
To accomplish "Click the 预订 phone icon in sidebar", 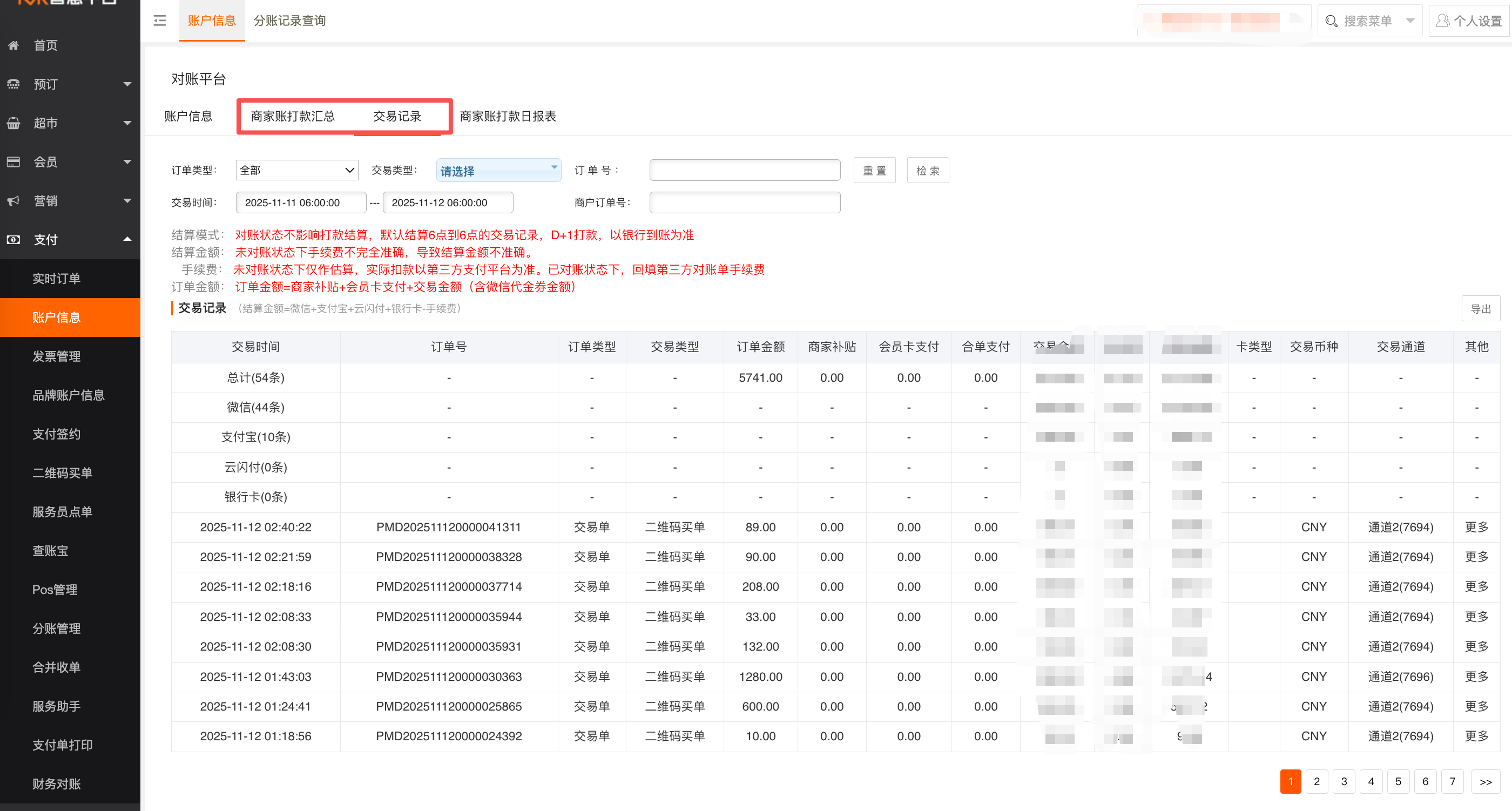I will point(13,84).
